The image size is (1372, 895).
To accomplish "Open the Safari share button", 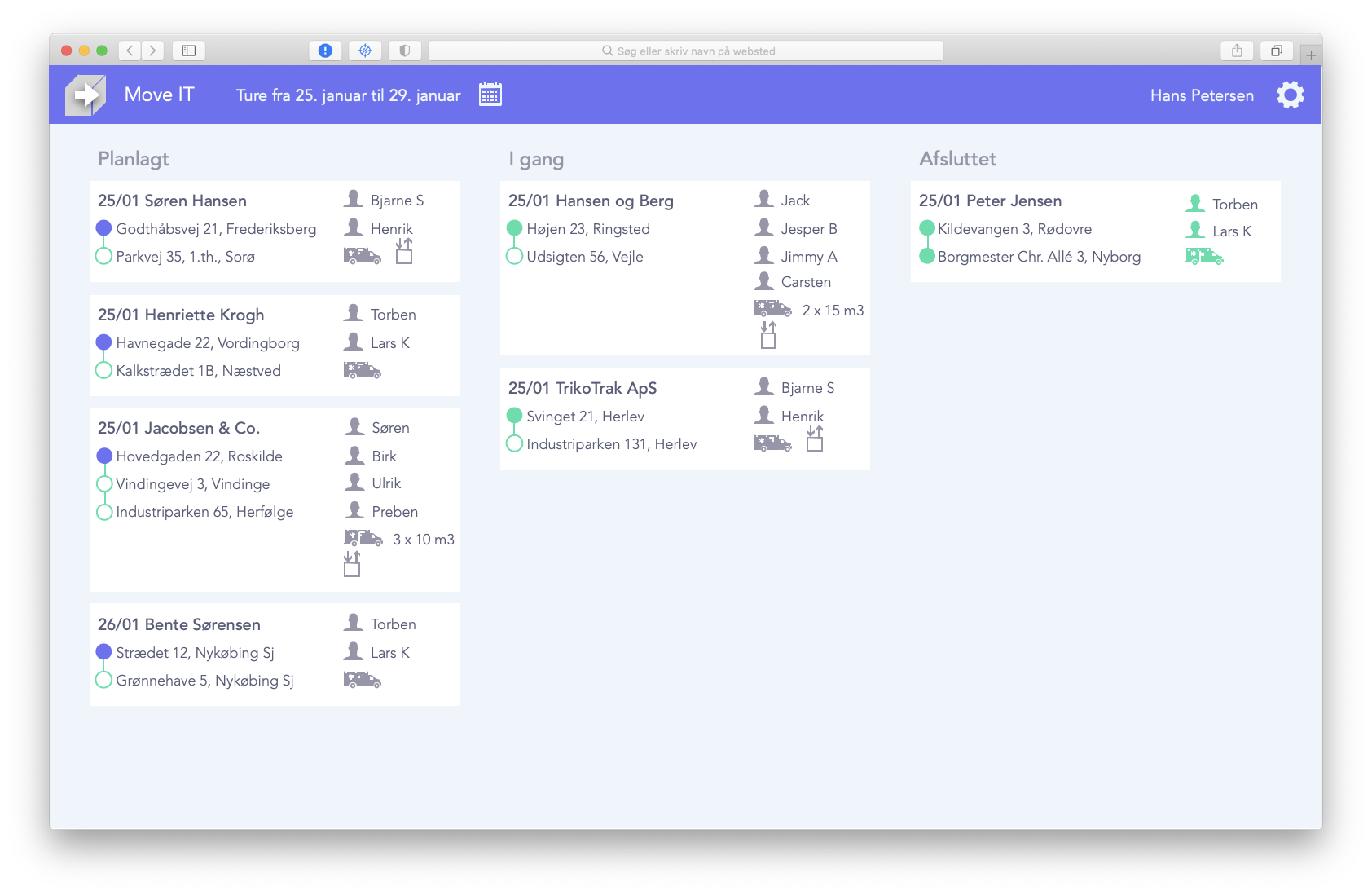I will coord(1237,51).
